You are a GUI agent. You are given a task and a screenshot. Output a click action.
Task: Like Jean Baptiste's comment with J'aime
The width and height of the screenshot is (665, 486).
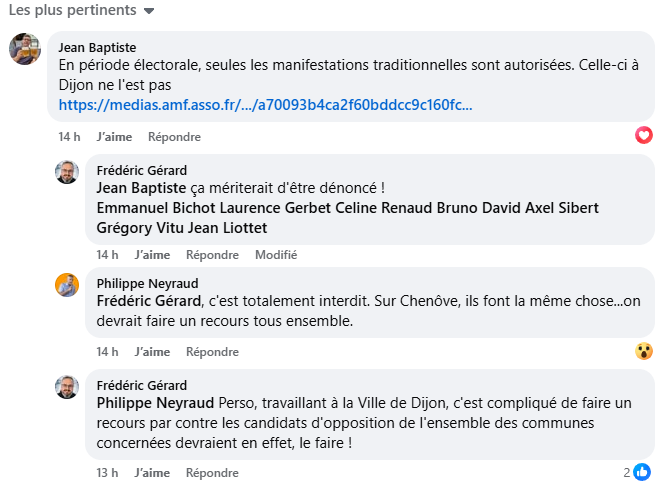click(x=115, y=137)
